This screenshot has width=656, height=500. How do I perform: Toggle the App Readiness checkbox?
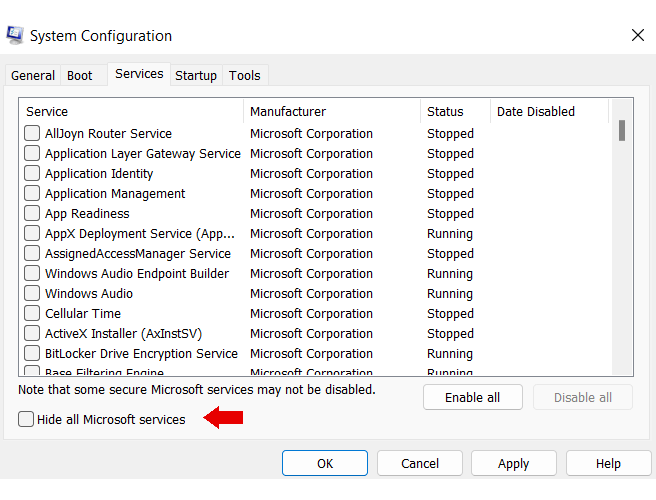32,214
